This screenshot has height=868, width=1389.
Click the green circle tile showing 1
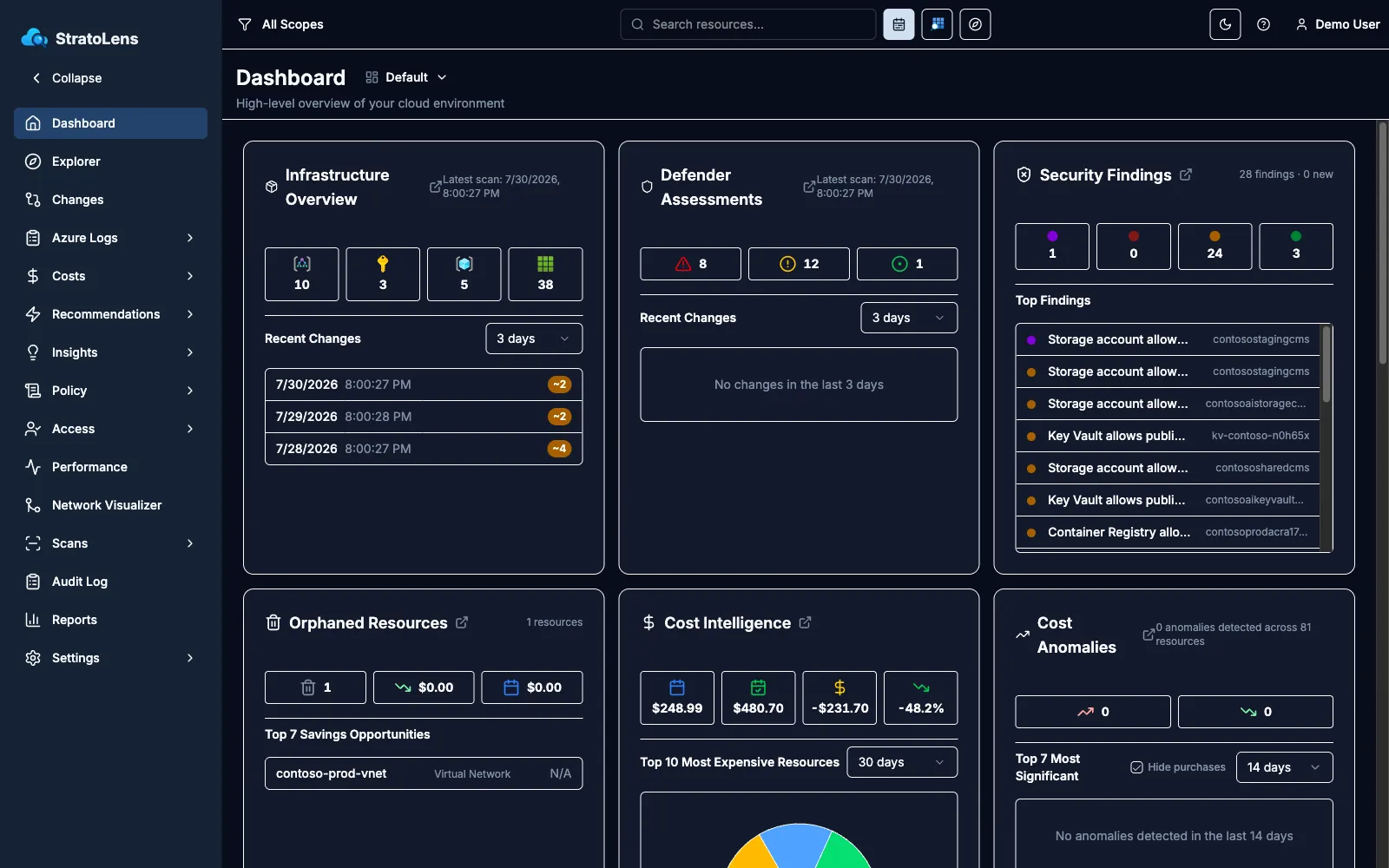tap(907, 264)
